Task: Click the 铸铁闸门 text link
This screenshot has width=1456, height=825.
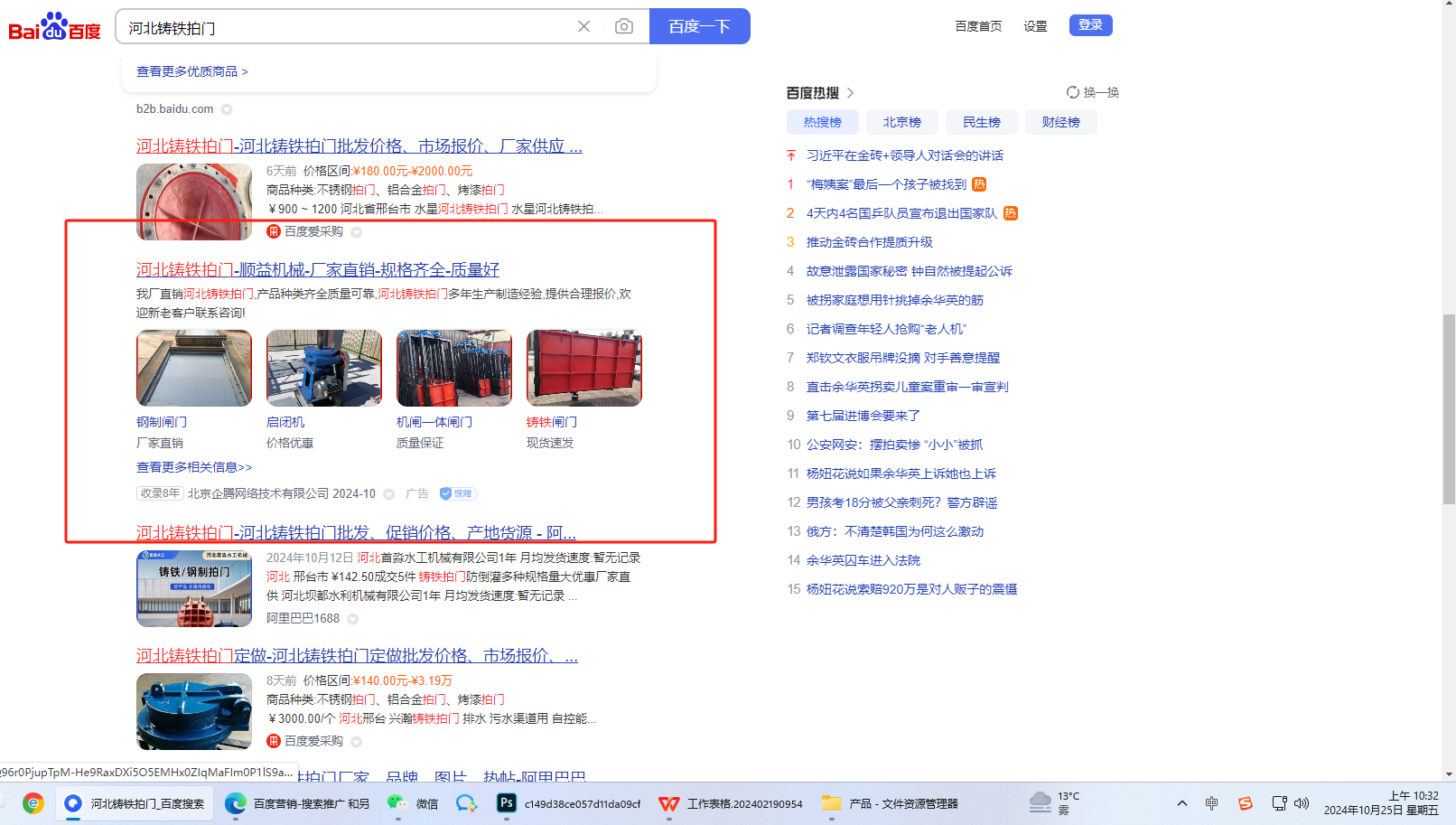Action: pos(552,422)
